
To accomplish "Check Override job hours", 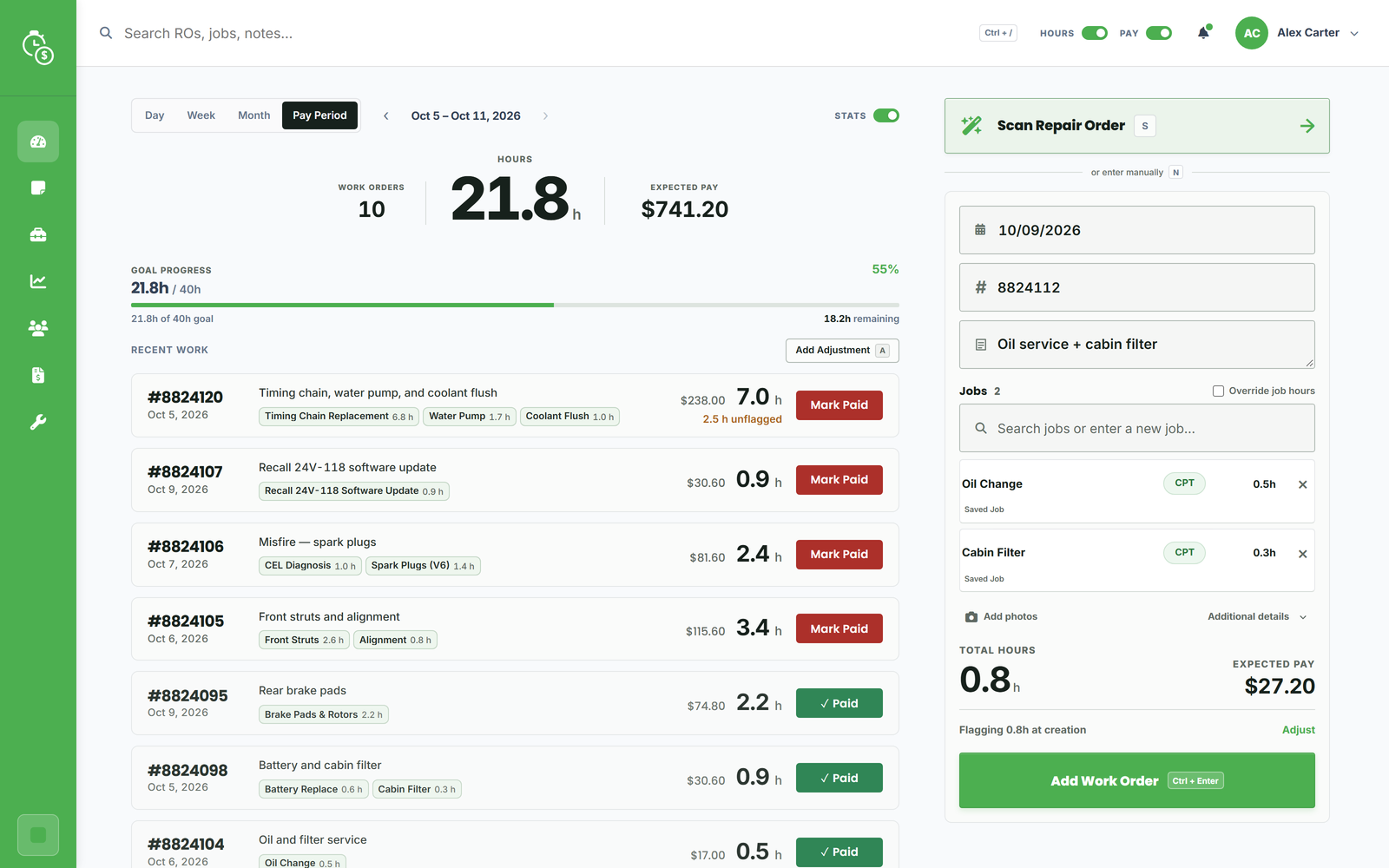I will click(1218, 391).
